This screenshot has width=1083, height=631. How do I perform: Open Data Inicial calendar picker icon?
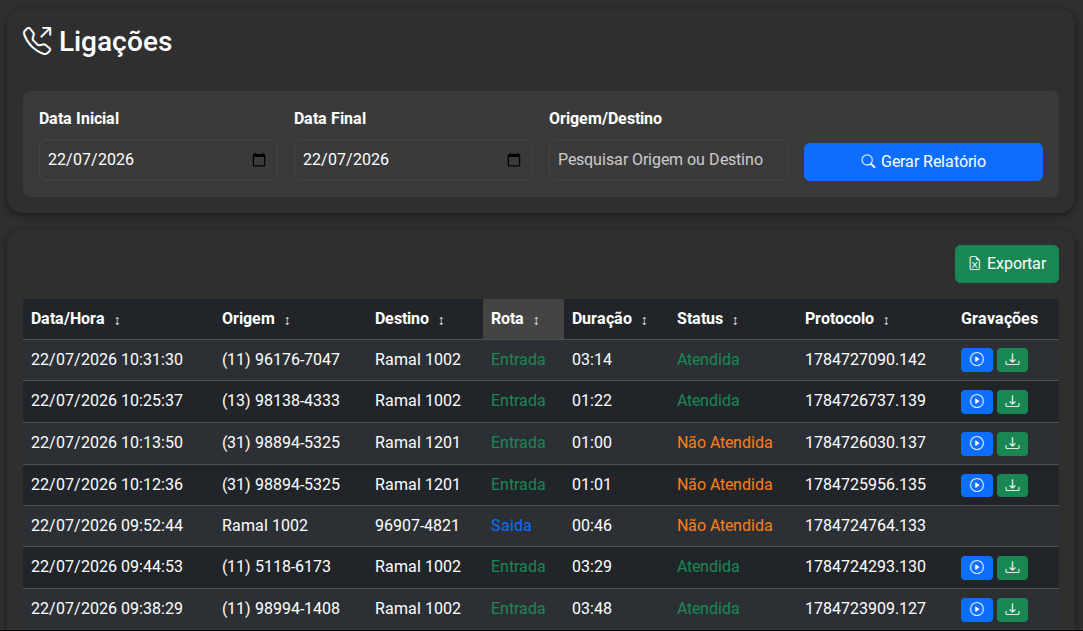click(x=259, y=160)
